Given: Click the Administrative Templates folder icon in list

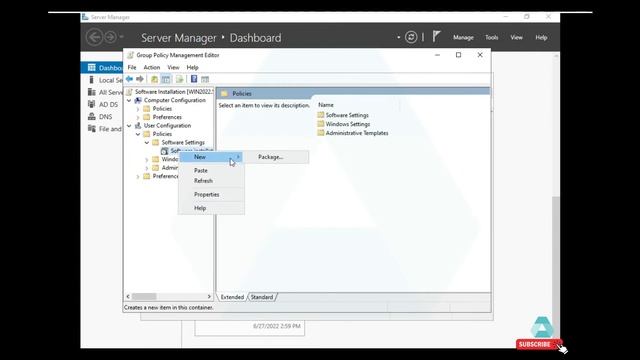Looking at the screenshot, I should point(321,133).
